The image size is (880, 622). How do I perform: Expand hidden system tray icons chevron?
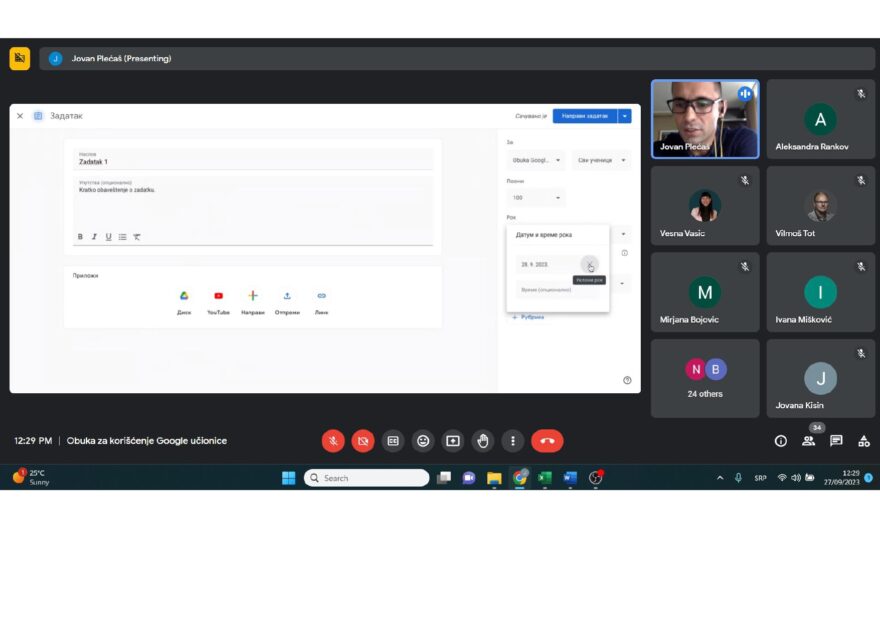pos(720,478)
